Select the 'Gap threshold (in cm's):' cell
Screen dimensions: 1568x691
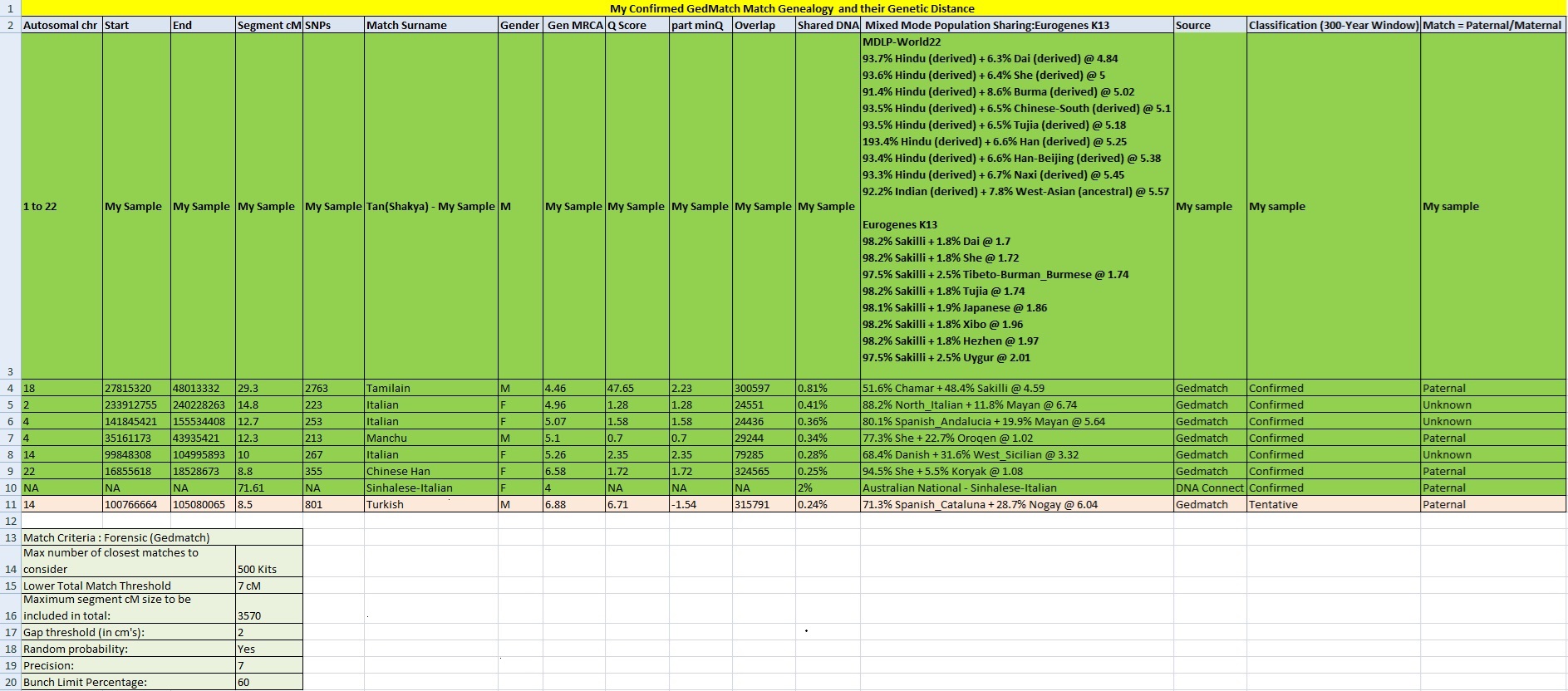(128, 632)
